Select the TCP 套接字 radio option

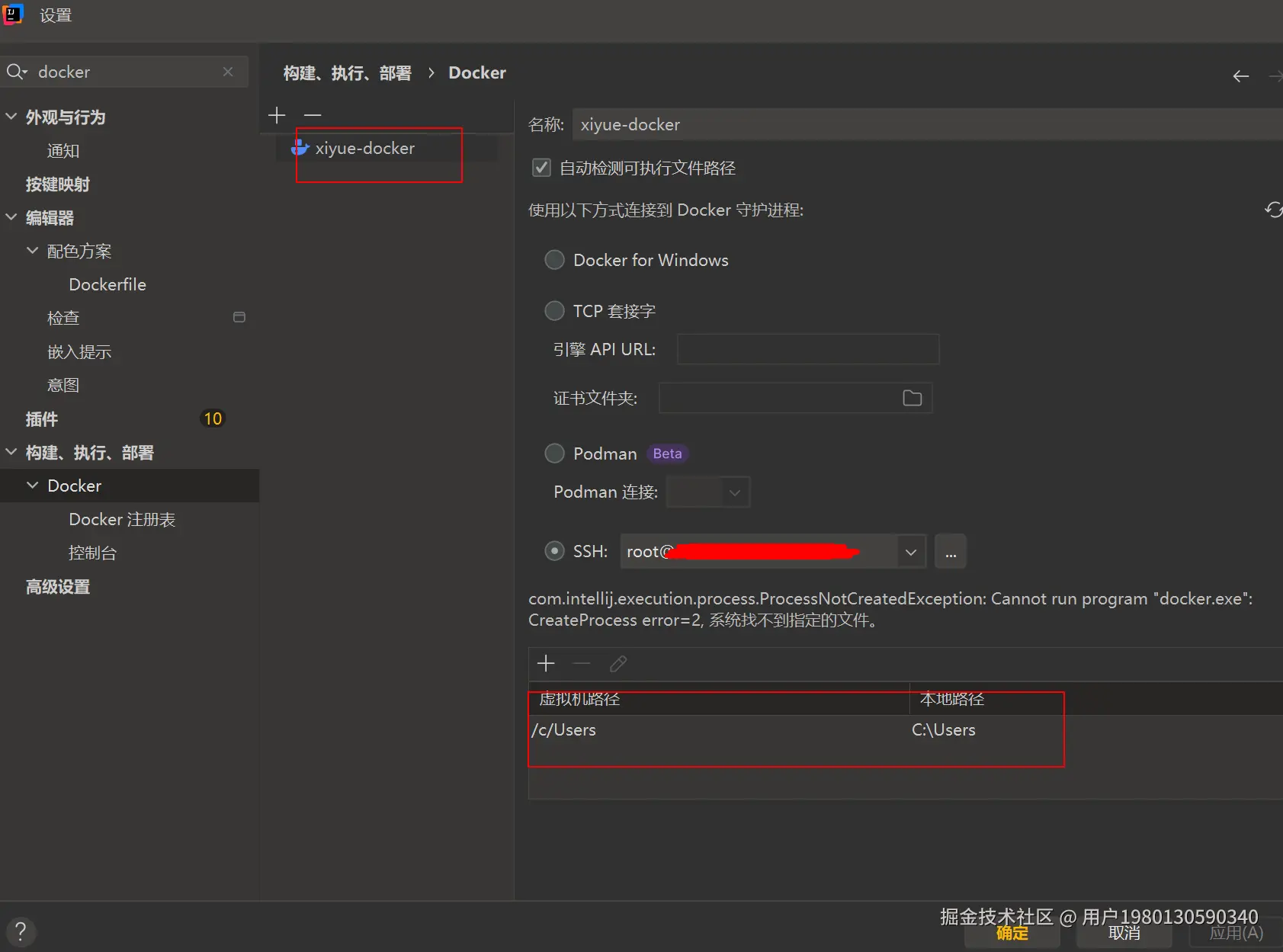coord(554,311)
